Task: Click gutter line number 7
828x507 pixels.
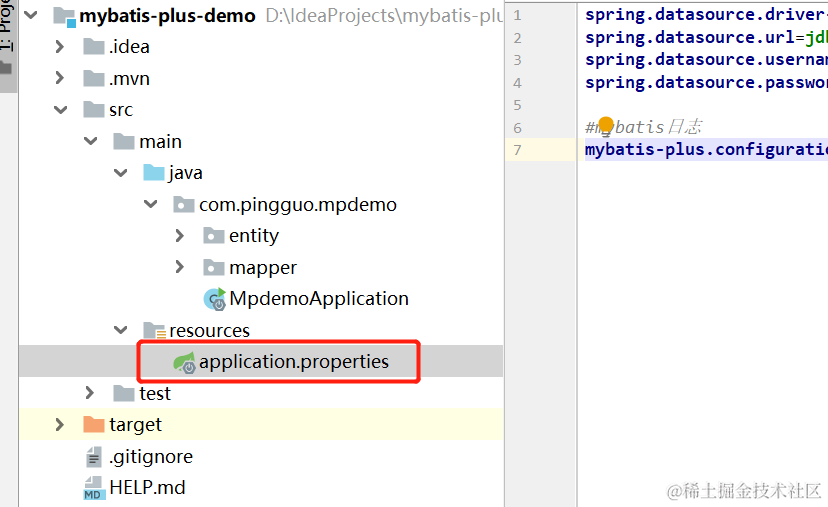Action: pyautogui.click(x=518, y=151)
